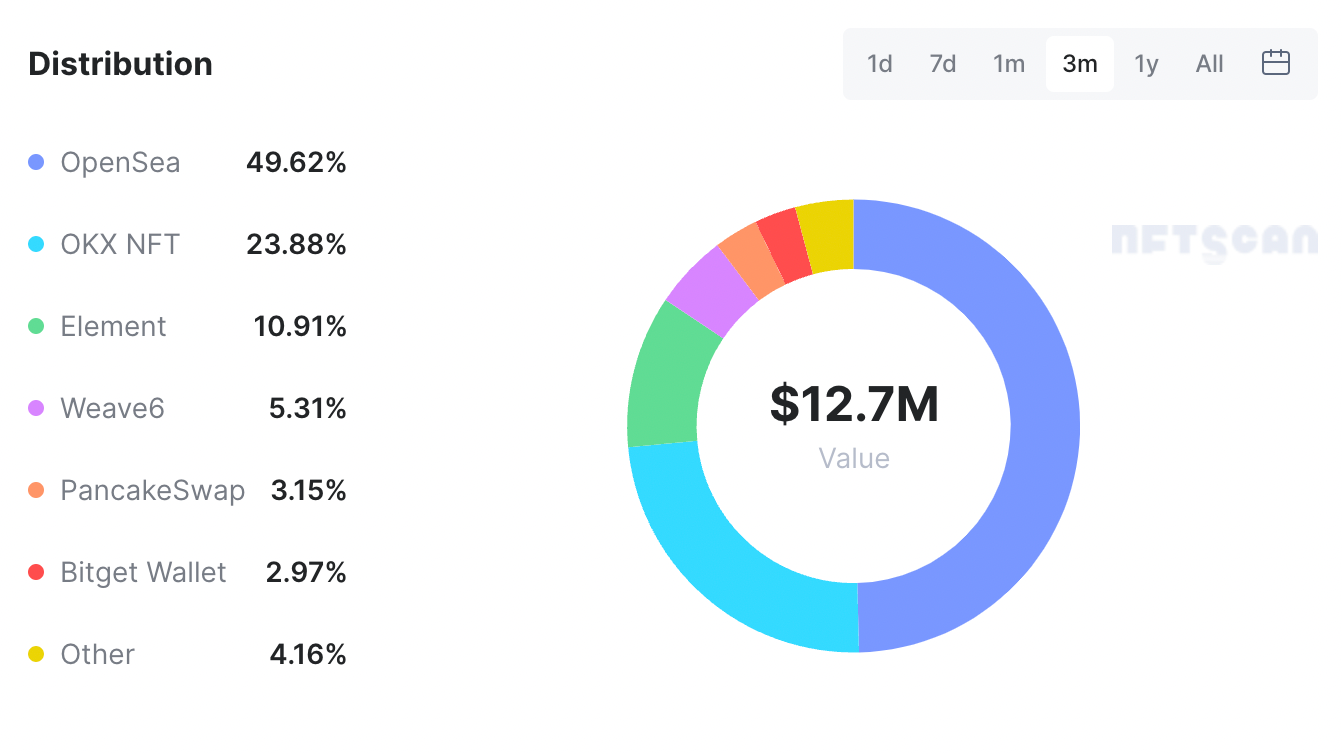Select the 3m time range tab
This screenshot has width=1342, height=754.
tap(1080, 64)
